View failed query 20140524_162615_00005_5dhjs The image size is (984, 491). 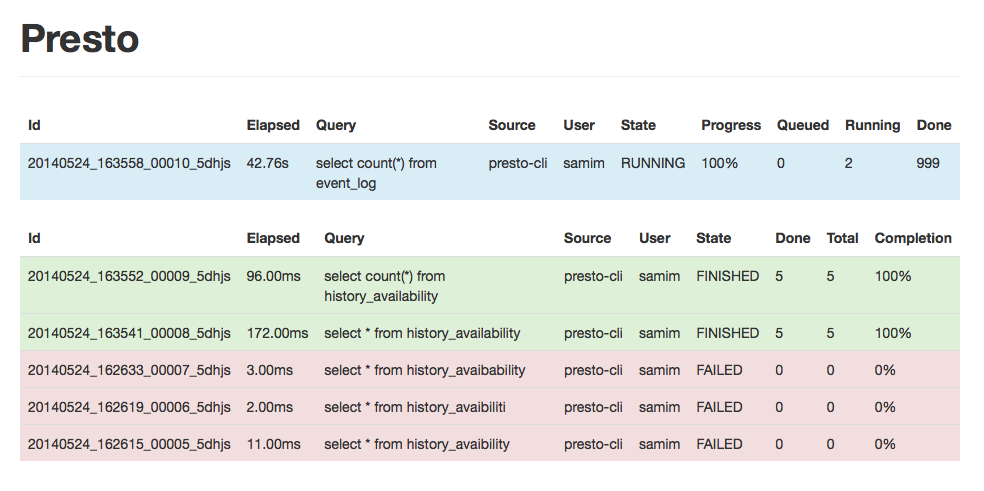coord(129,444)
